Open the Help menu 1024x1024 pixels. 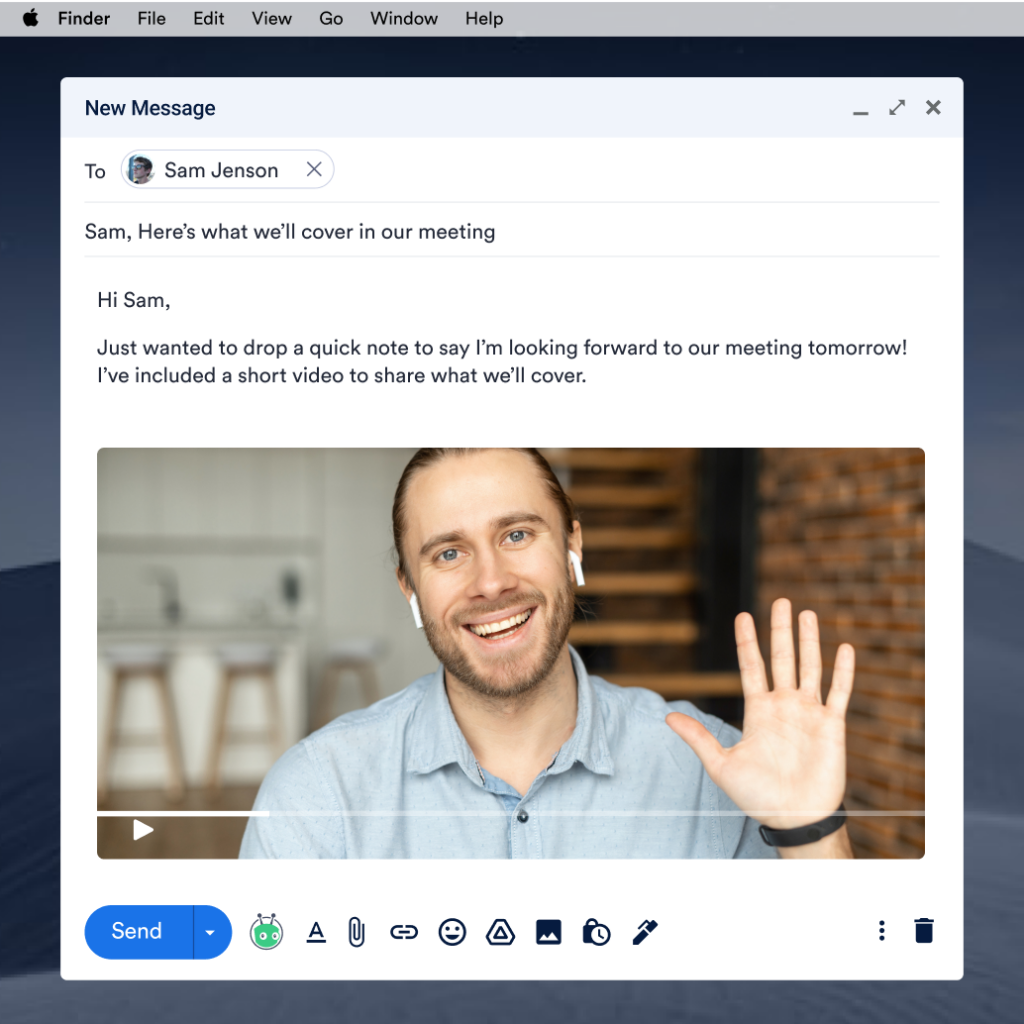(x=484, y=18)
